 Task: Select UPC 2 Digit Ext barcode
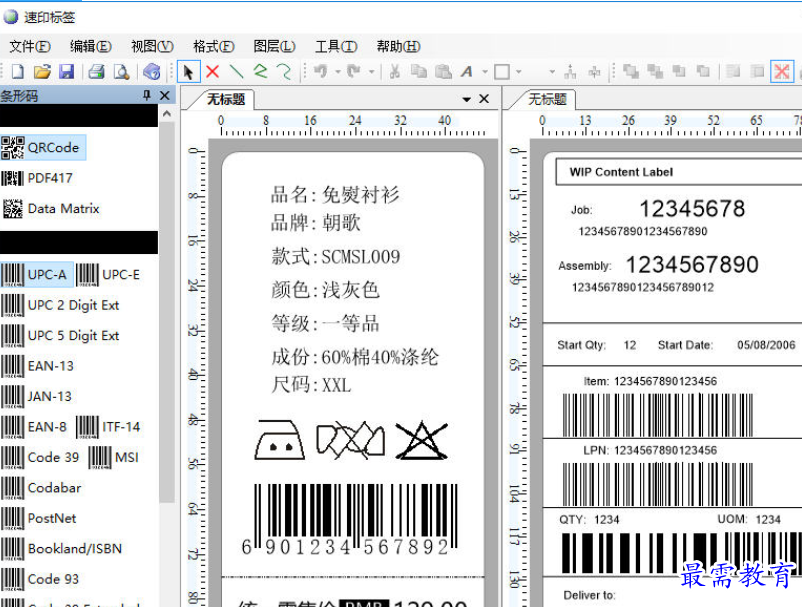coord(60,305)
